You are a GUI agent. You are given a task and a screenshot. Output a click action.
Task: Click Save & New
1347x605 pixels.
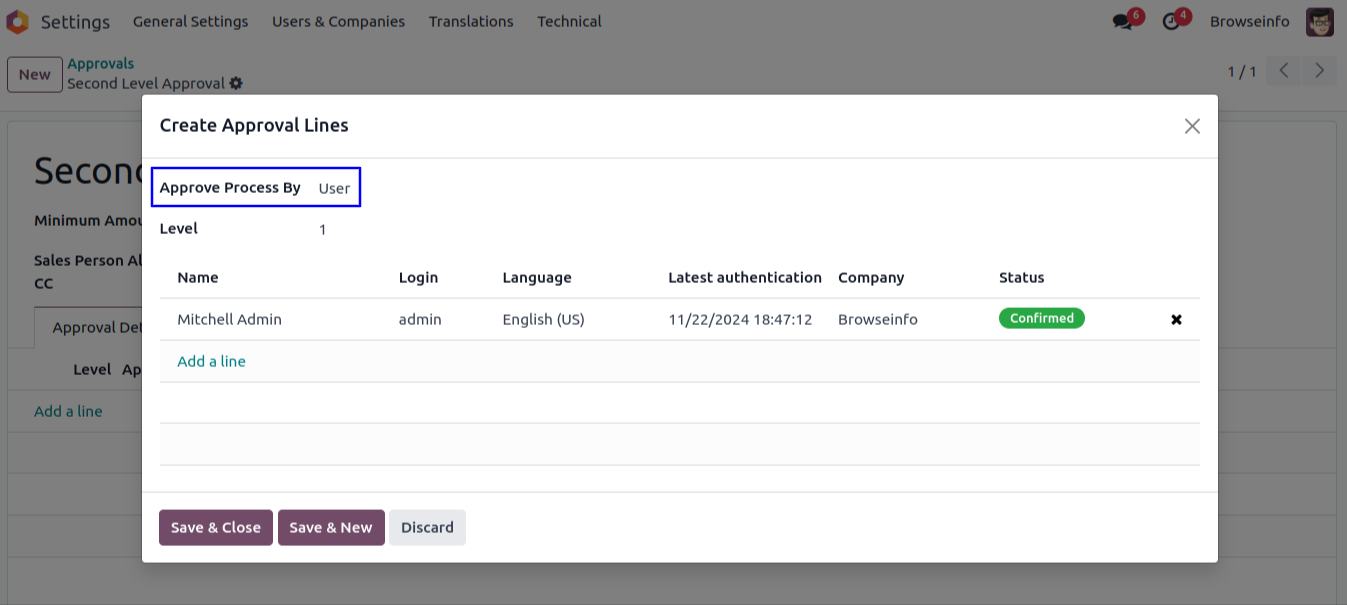coord(331,527)
